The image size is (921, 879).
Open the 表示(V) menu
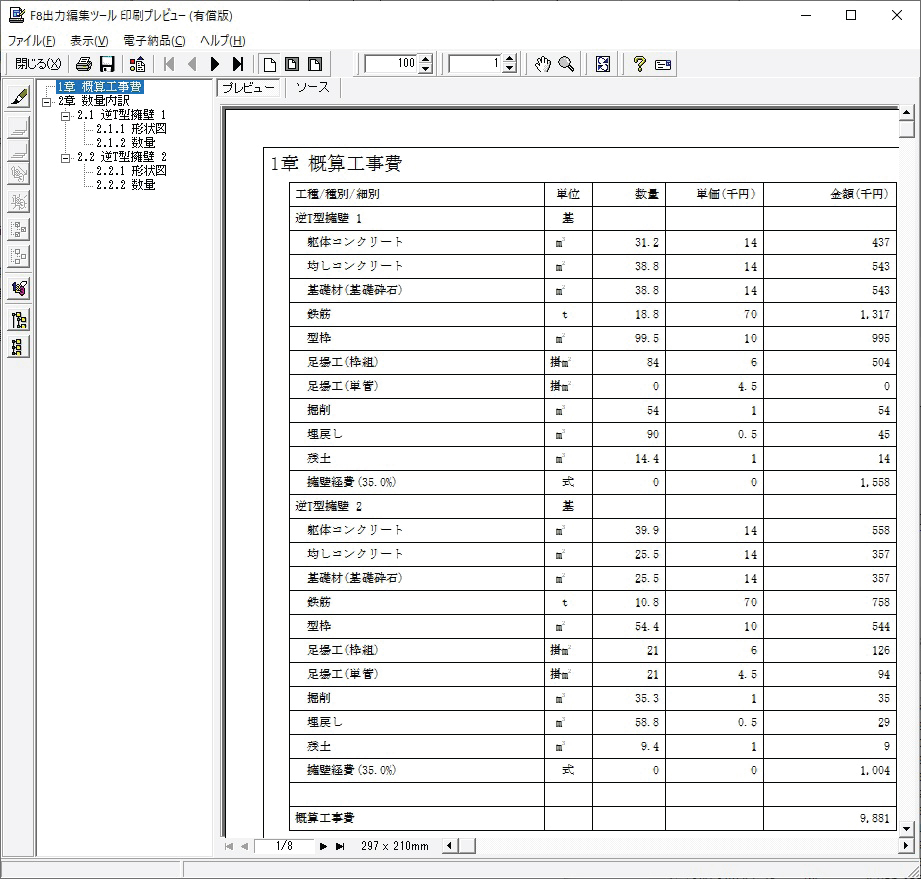click(89, 41)
